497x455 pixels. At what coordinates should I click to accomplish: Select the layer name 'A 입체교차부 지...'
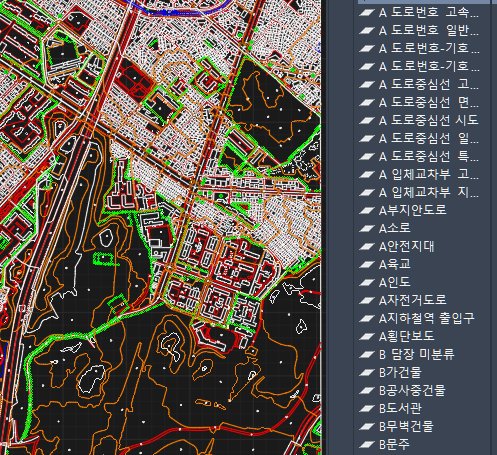pos(429,193)
